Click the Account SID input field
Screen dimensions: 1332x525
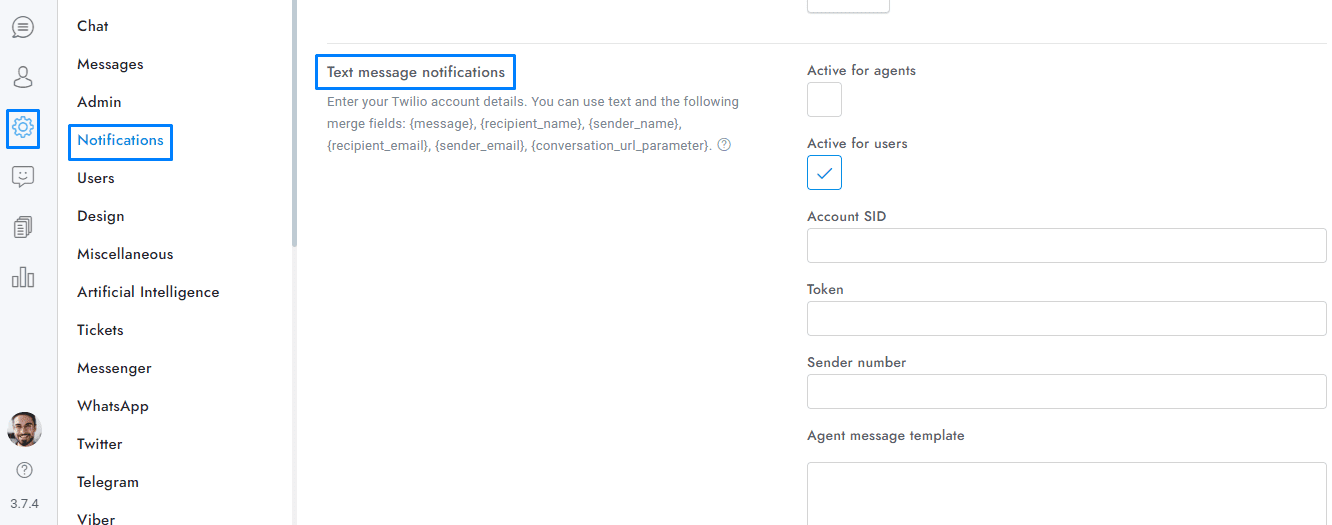[x=1066, y=246]
